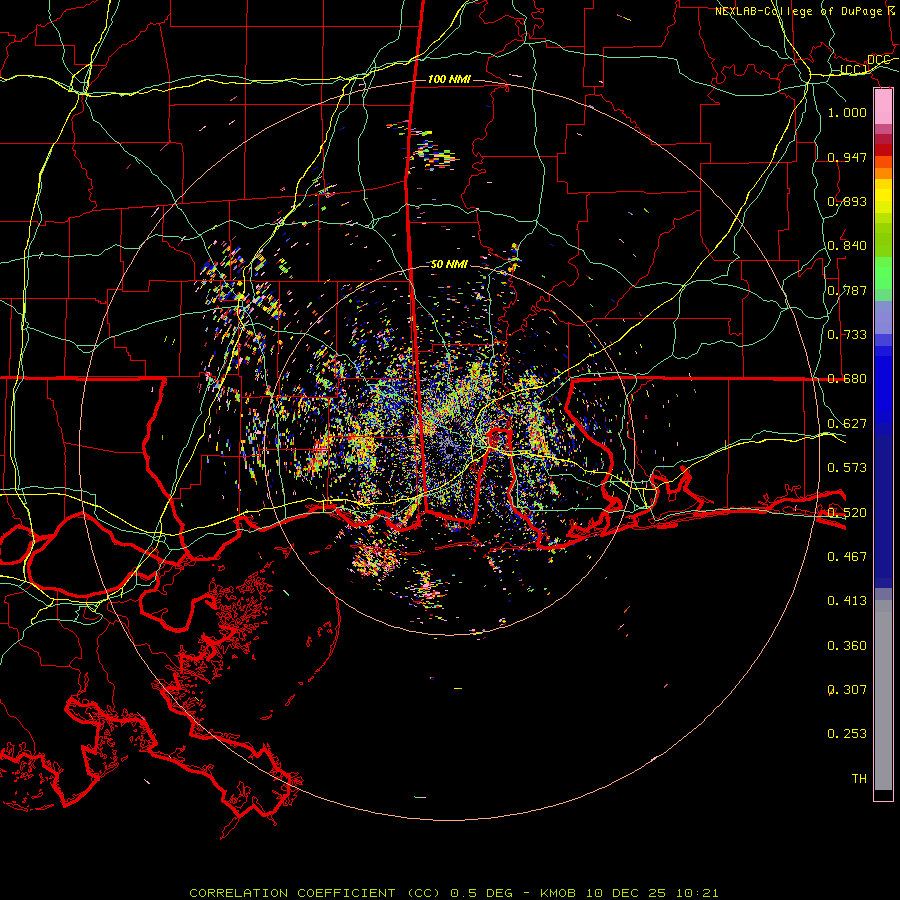Click the 100 NMI range ring label
Image resolution: width=900 pixels, height=900 pixels.
tap(449, 79)
